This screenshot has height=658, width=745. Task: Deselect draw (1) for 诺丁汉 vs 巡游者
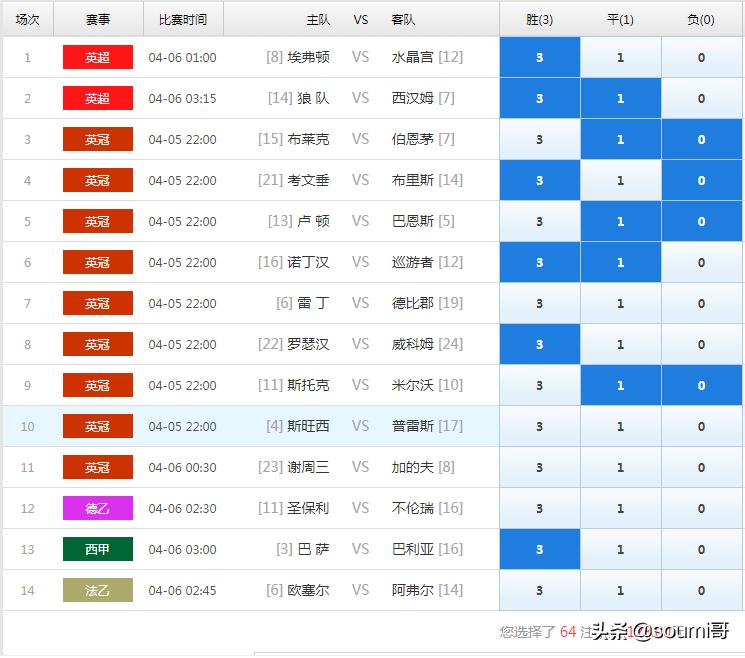621,262
